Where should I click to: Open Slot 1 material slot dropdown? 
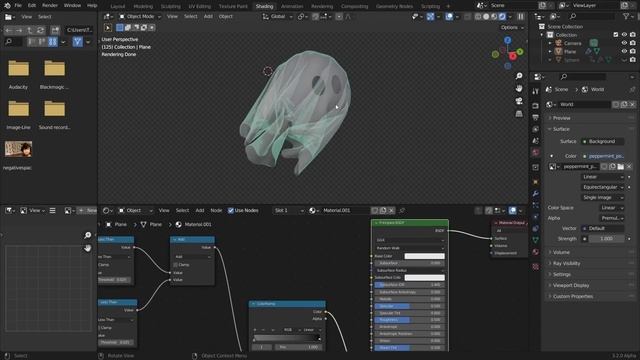pyautogui.click(x=289, y=211)
